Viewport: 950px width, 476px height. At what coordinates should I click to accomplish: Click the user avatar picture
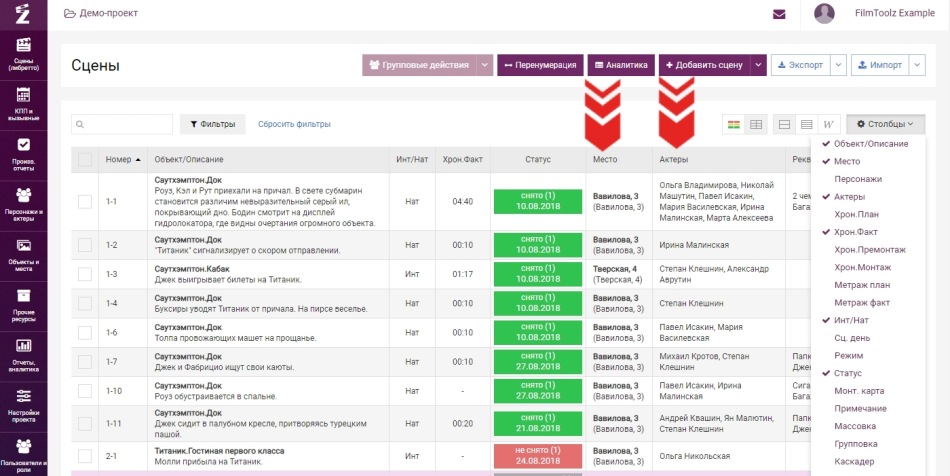tap(824, 13)
